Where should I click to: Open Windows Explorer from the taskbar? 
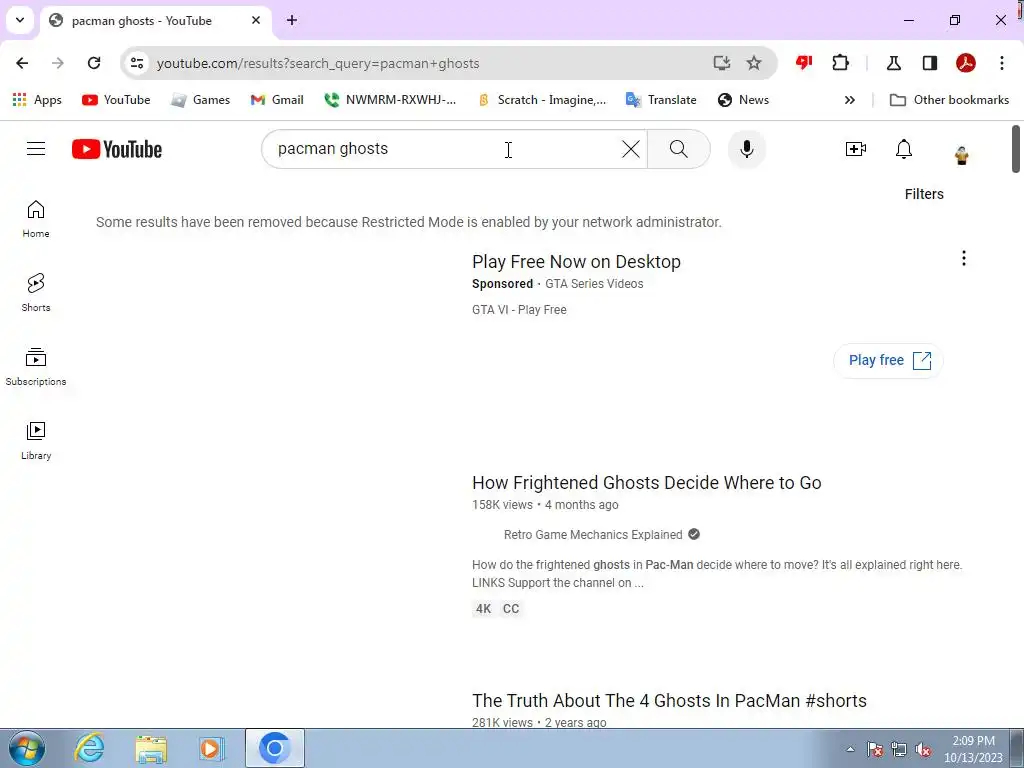coord(151,748)
